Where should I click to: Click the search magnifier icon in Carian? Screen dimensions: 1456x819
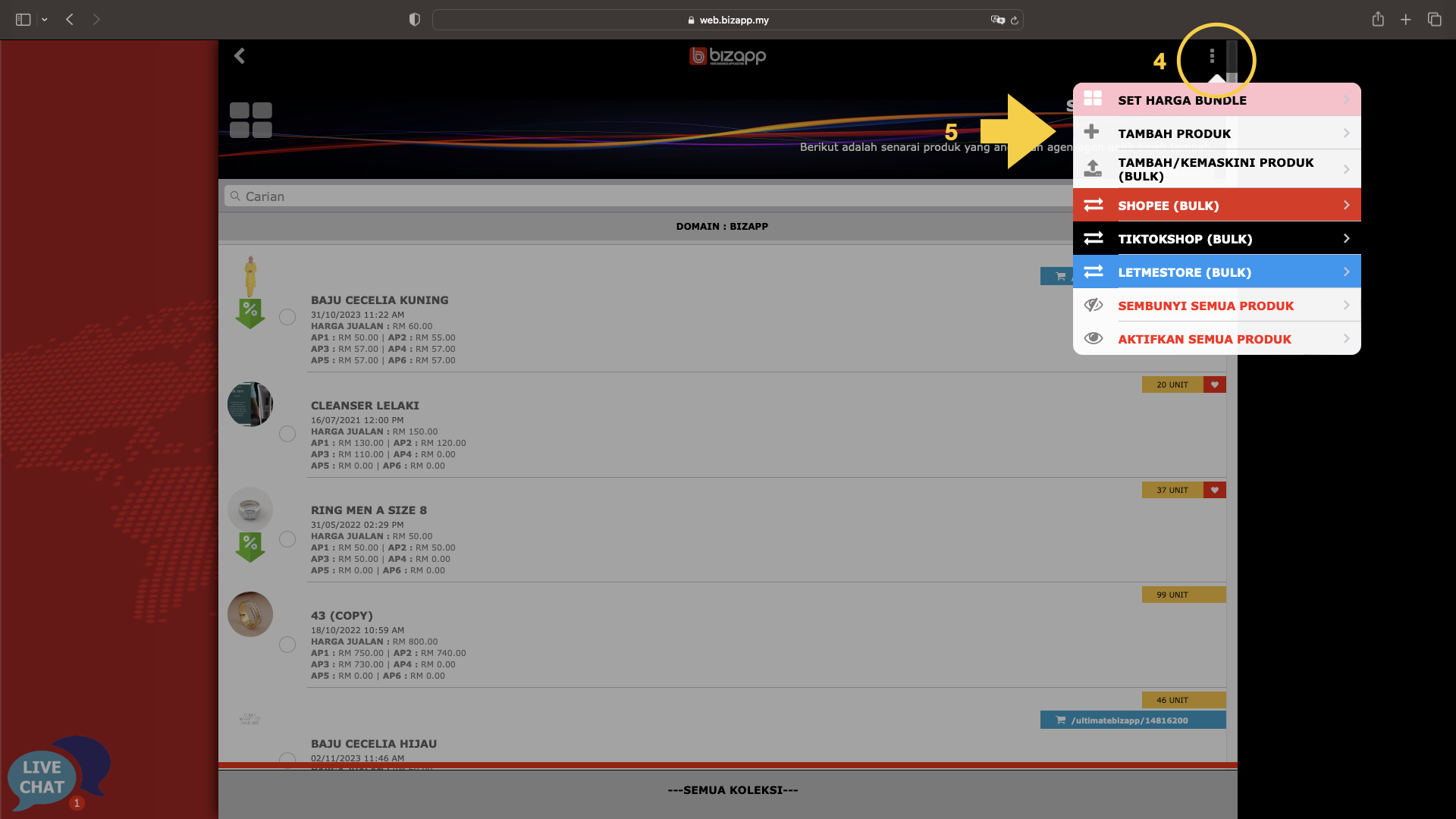pyautogui.click(x=235, y=196)
